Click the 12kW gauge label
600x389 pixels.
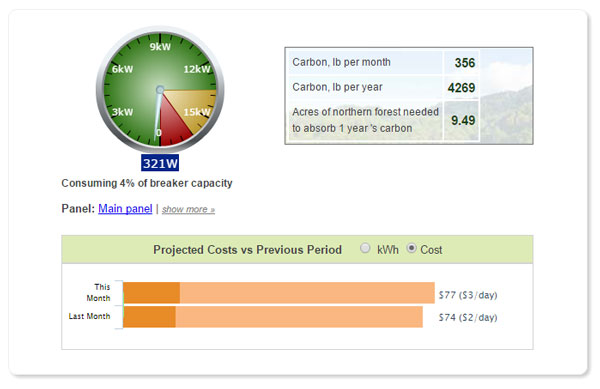coord(197,69)
